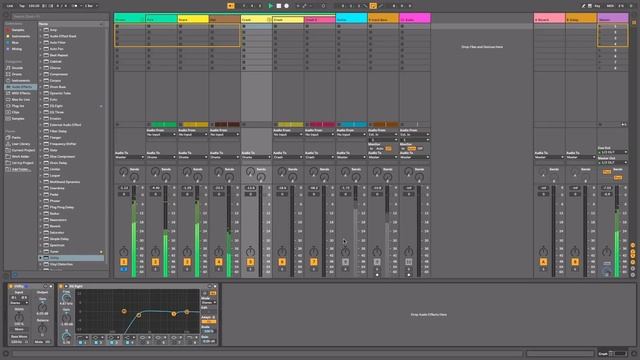Open track 1 Audio To dropdown
Image resolution: width=640 pixels, height=360 pixels.
point(130,157)
